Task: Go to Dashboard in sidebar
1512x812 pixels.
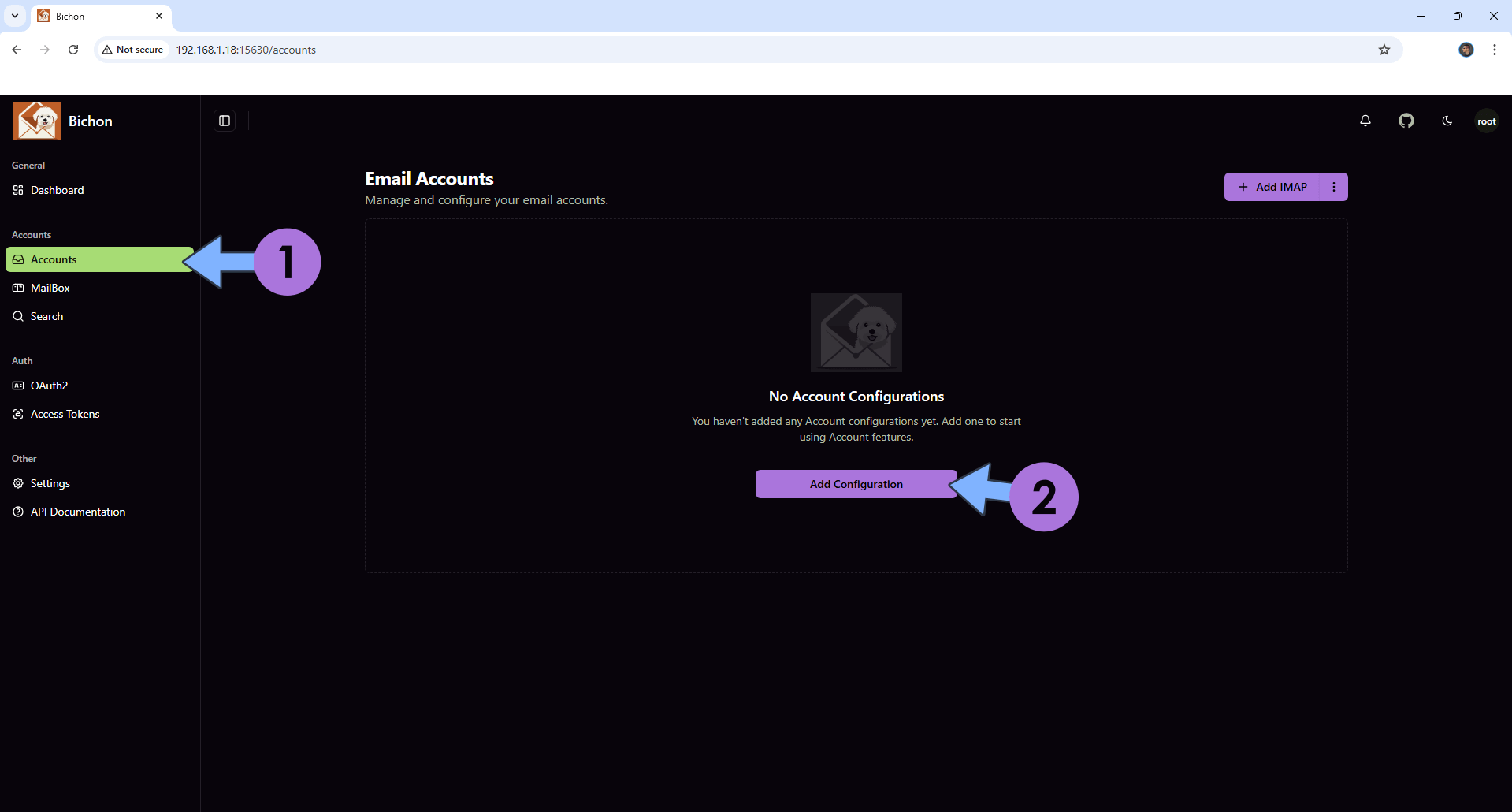Action: (57, 190)
